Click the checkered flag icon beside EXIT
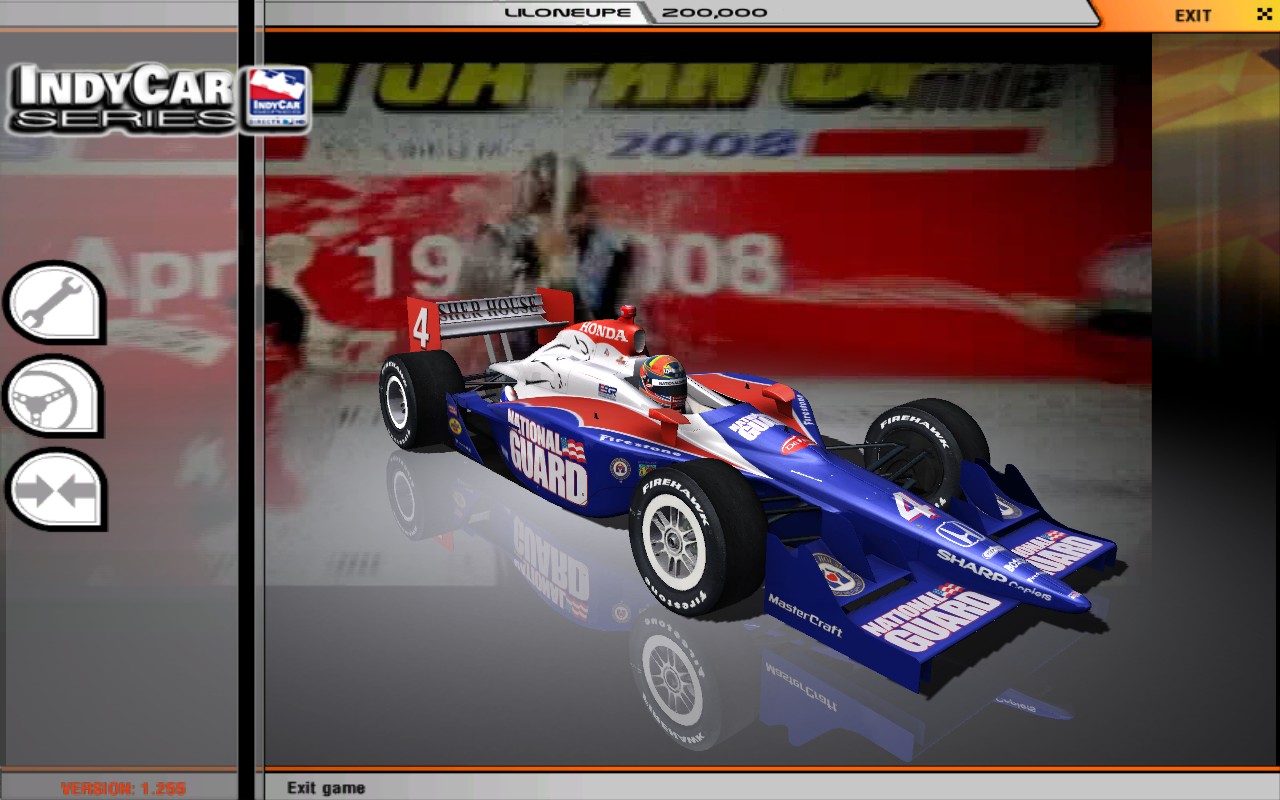1280x800 pixels. point(1263,14)
